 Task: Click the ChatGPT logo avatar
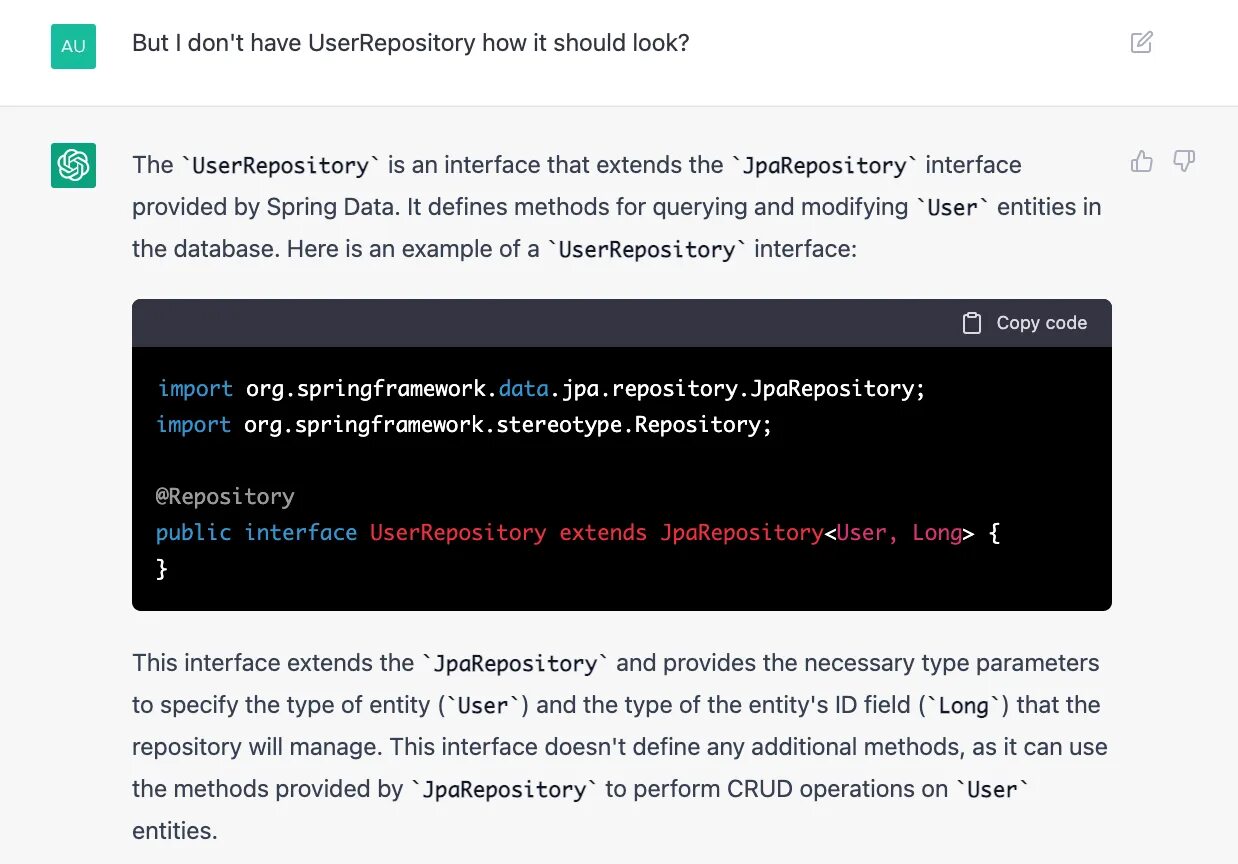(x=73, y=165)
